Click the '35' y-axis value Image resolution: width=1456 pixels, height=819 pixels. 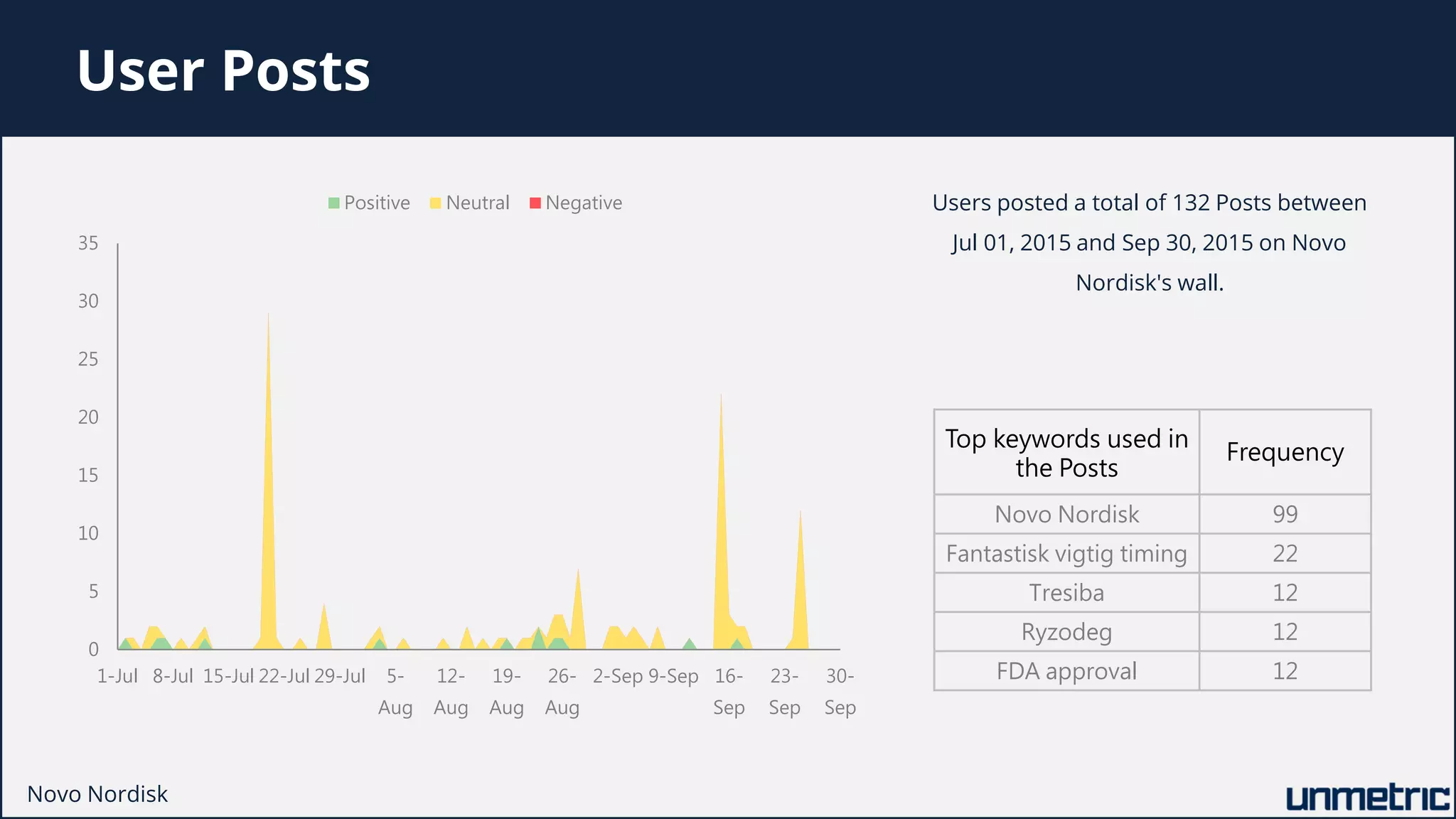pos(88,243)
